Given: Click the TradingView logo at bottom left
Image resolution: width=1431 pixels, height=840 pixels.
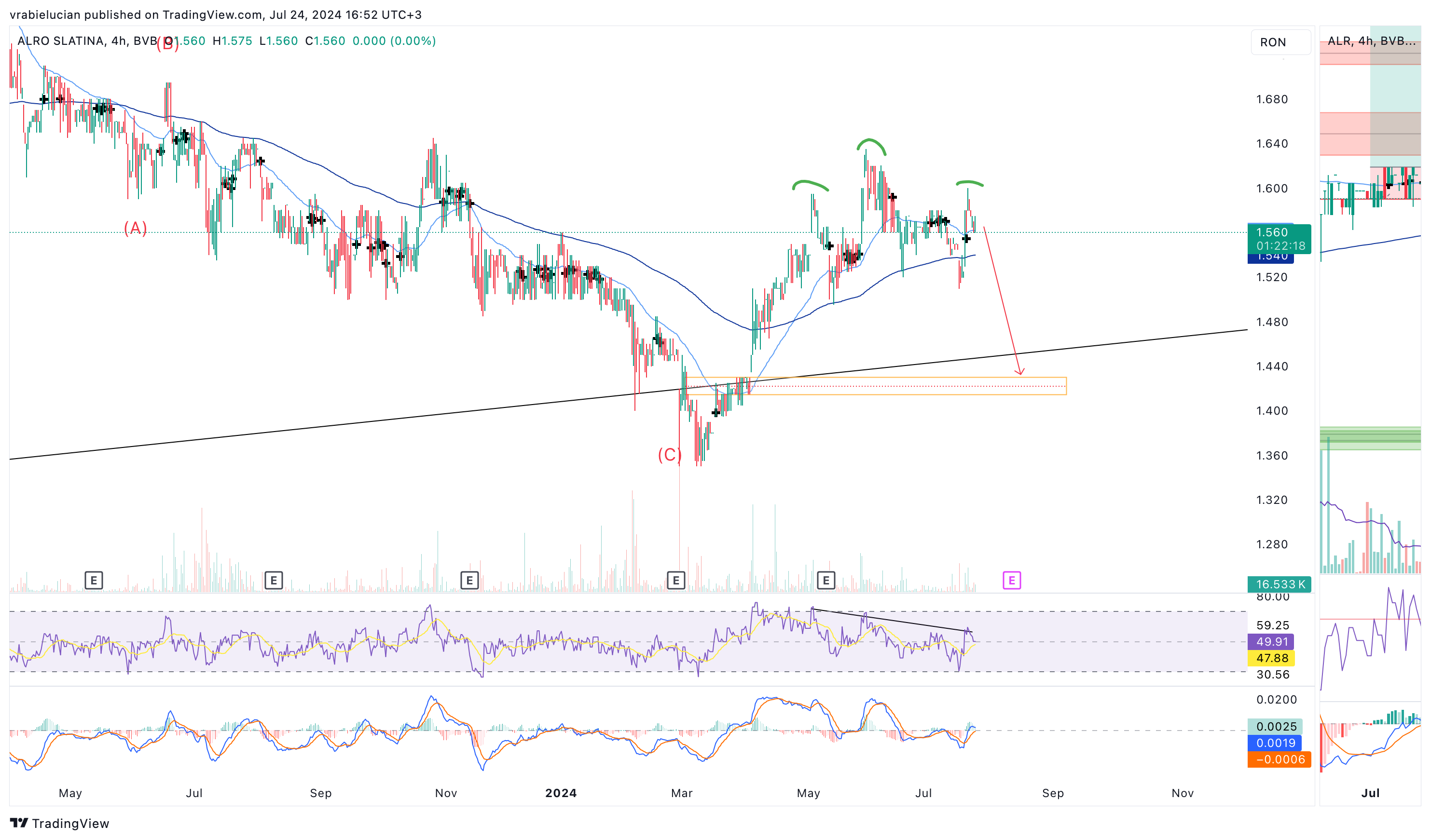Looking at the screenshot, I should pos(59,824).
